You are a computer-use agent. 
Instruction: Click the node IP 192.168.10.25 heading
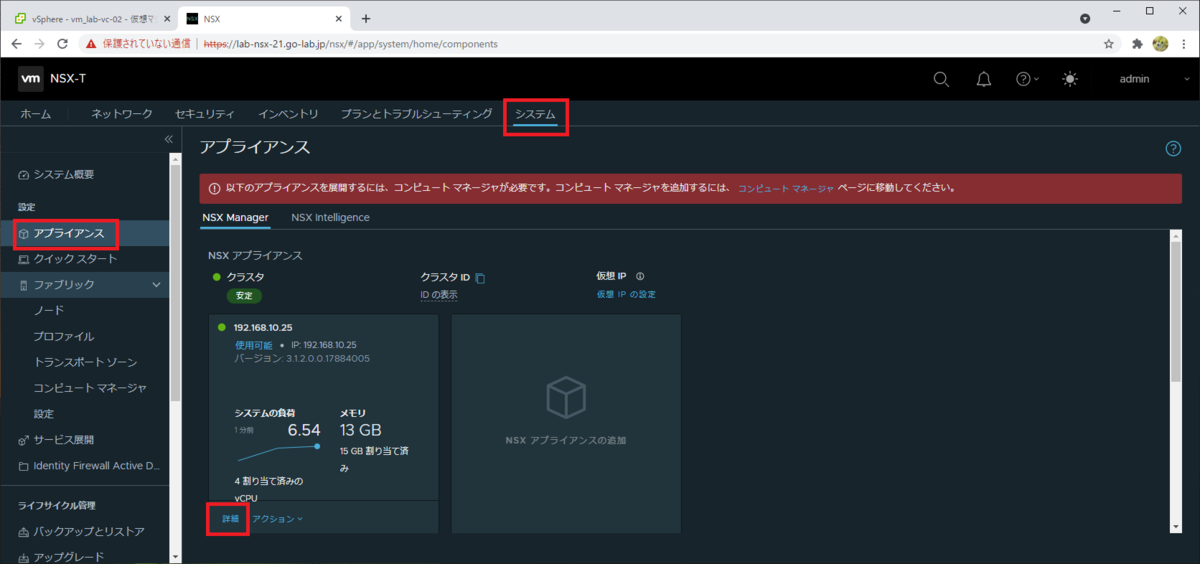coord(263,328)
